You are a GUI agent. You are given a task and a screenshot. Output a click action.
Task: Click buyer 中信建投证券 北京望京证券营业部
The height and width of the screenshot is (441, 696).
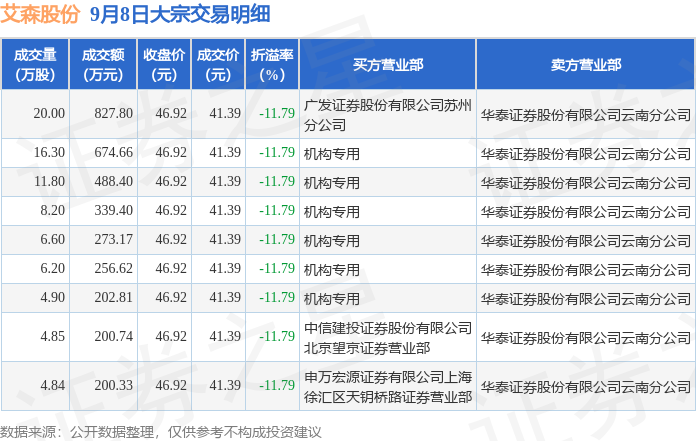(388, 338)
